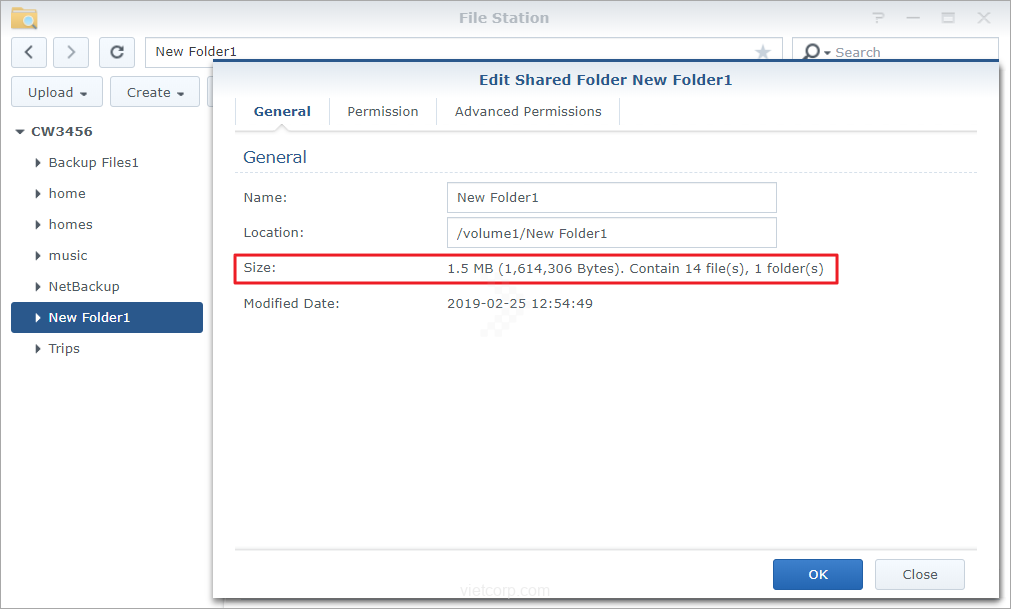Expand the NetBackup folder node
Viewport: 1011px width, 609px height.
coord(38,287)
